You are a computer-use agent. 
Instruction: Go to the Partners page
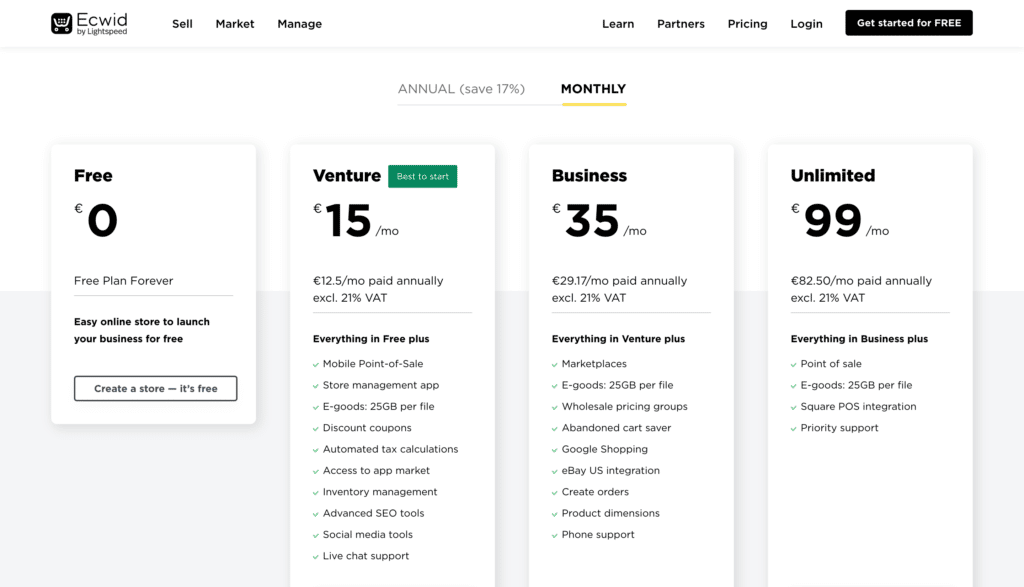pos(680,24)
